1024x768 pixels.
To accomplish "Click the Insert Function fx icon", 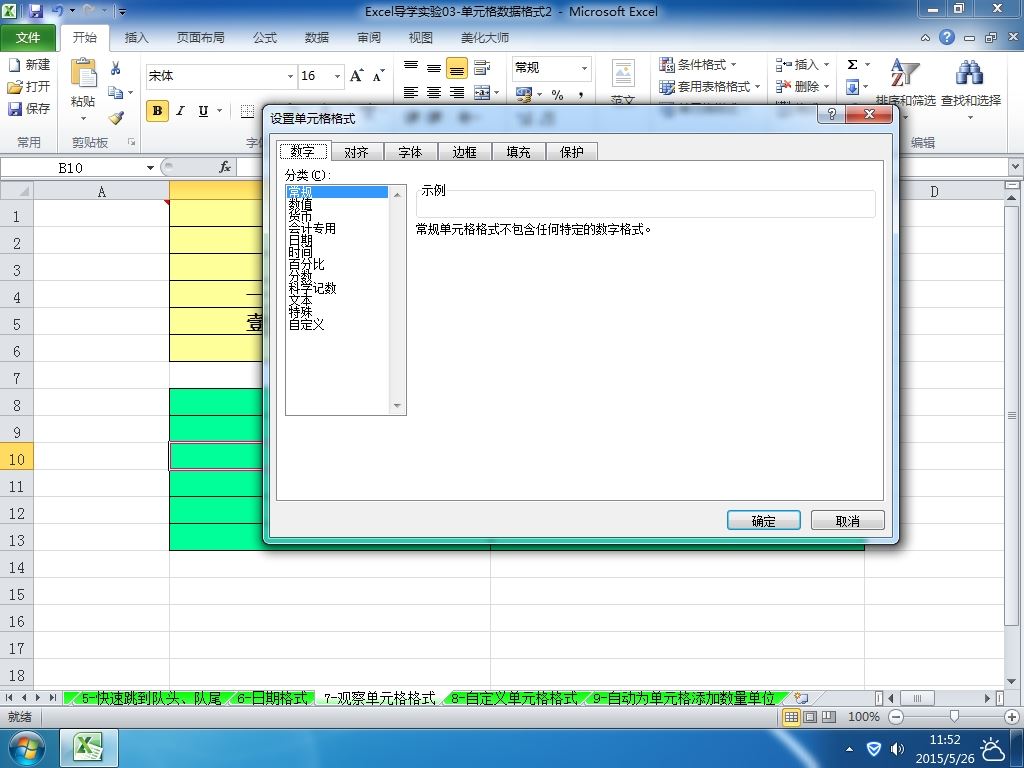I will pos(225,168).
